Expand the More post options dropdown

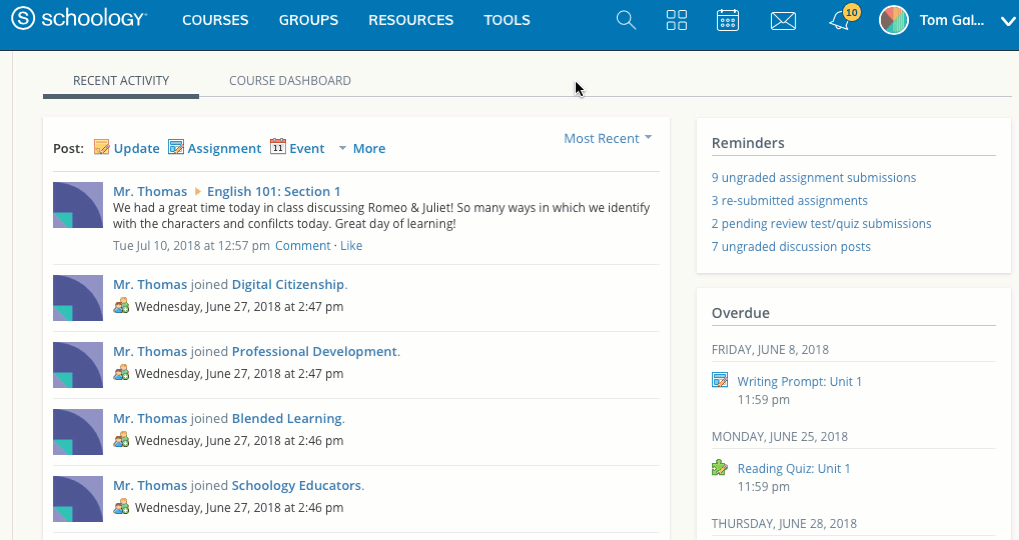pos(361,148)
